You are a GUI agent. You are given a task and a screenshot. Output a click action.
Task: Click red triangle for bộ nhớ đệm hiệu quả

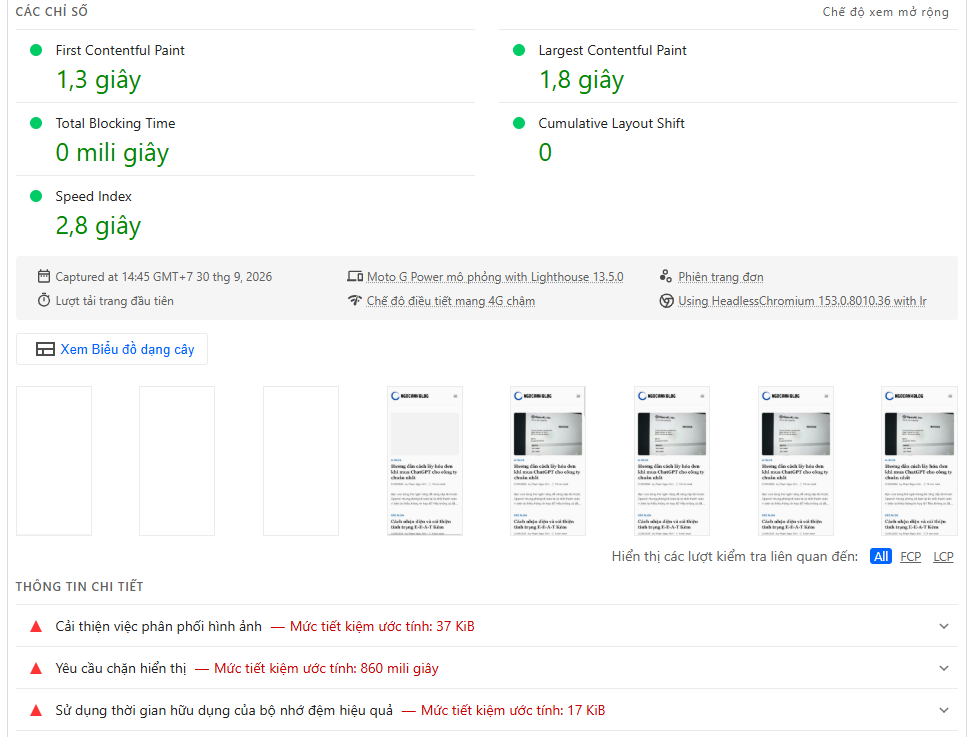tap(36, 710)
